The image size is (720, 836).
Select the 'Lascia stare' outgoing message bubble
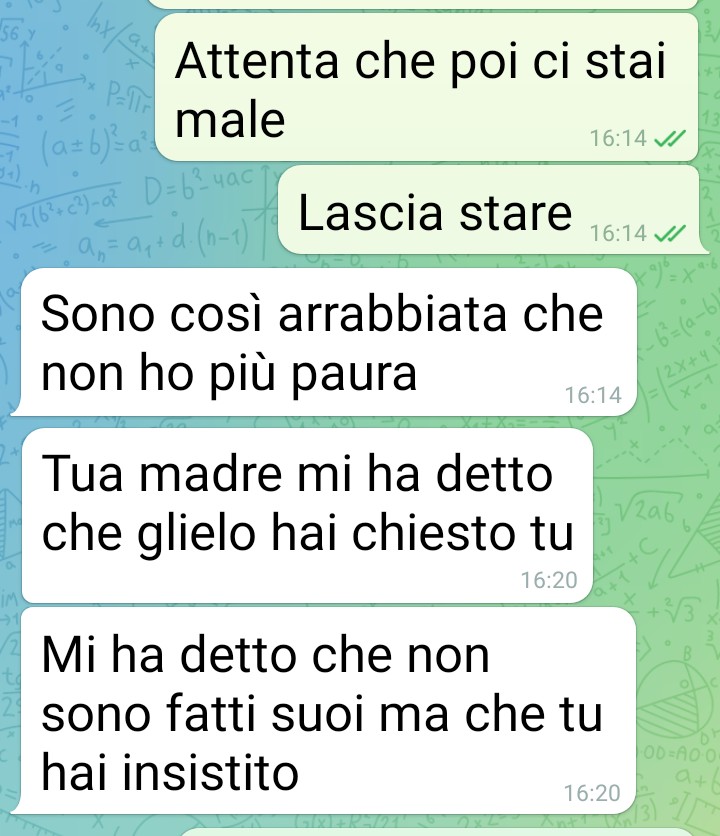[x=491, y=210]
